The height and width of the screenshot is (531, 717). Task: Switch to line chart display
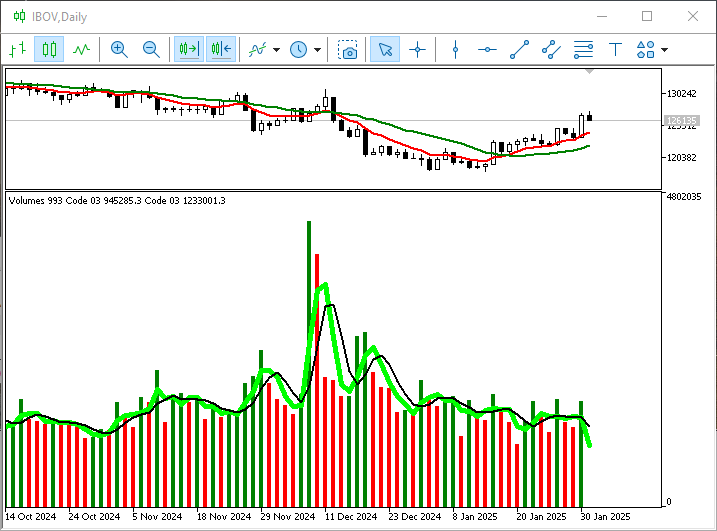[x=82, y=49]
